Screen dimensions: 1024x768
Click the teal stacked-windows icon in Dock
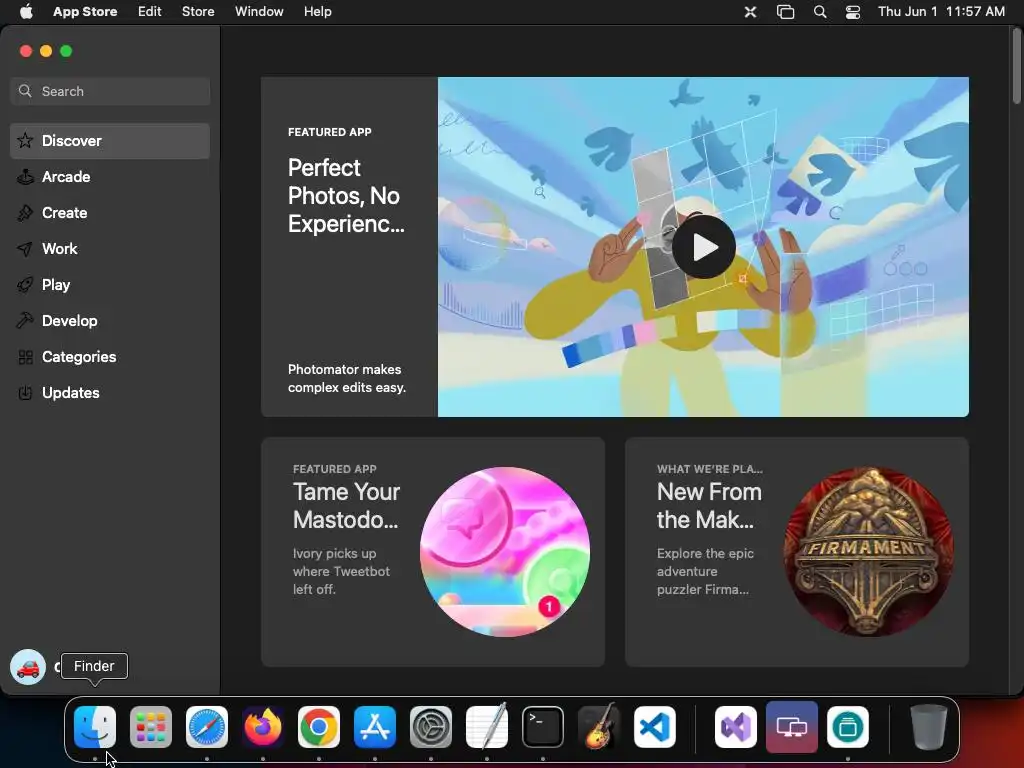click(848, 727)
